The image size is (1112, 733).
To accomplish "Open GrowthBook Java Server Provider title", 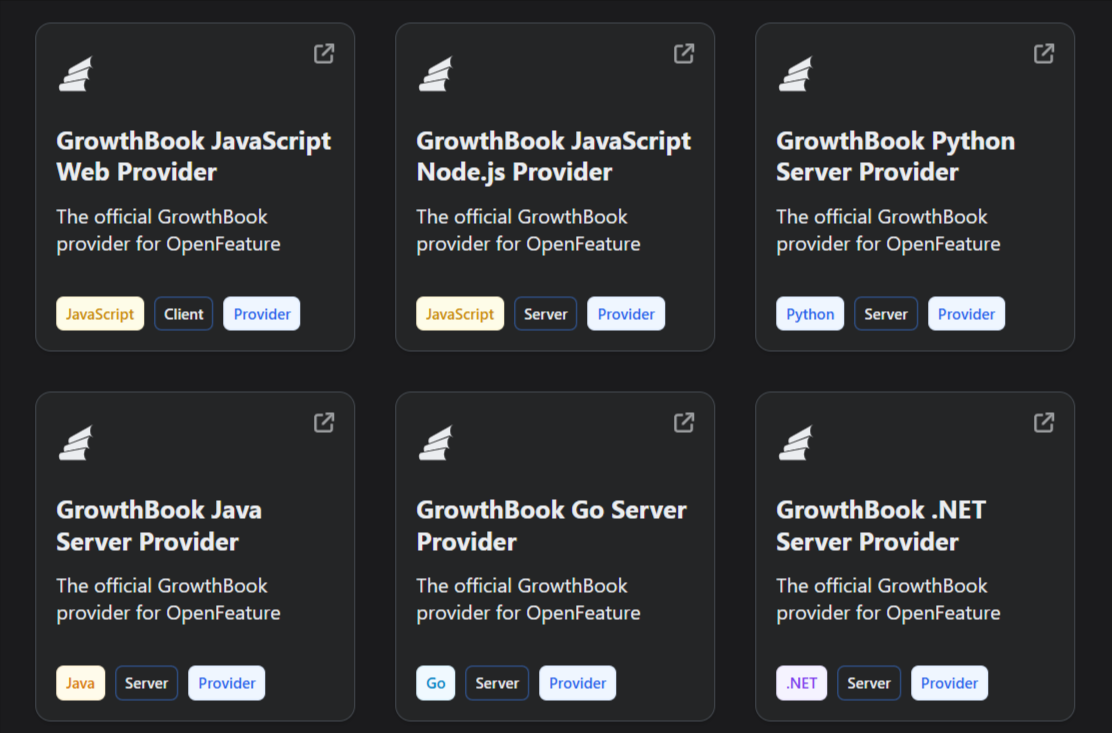I will pyautogui.click(x=159, y=526).
